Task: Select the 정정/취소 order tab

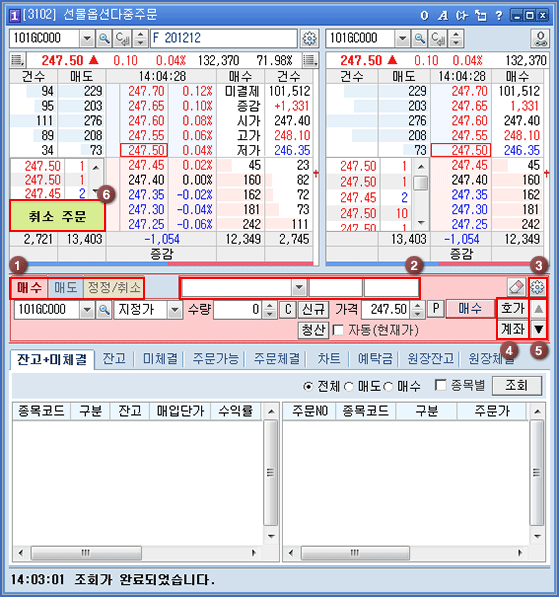Action: click(x=114, y=287)
